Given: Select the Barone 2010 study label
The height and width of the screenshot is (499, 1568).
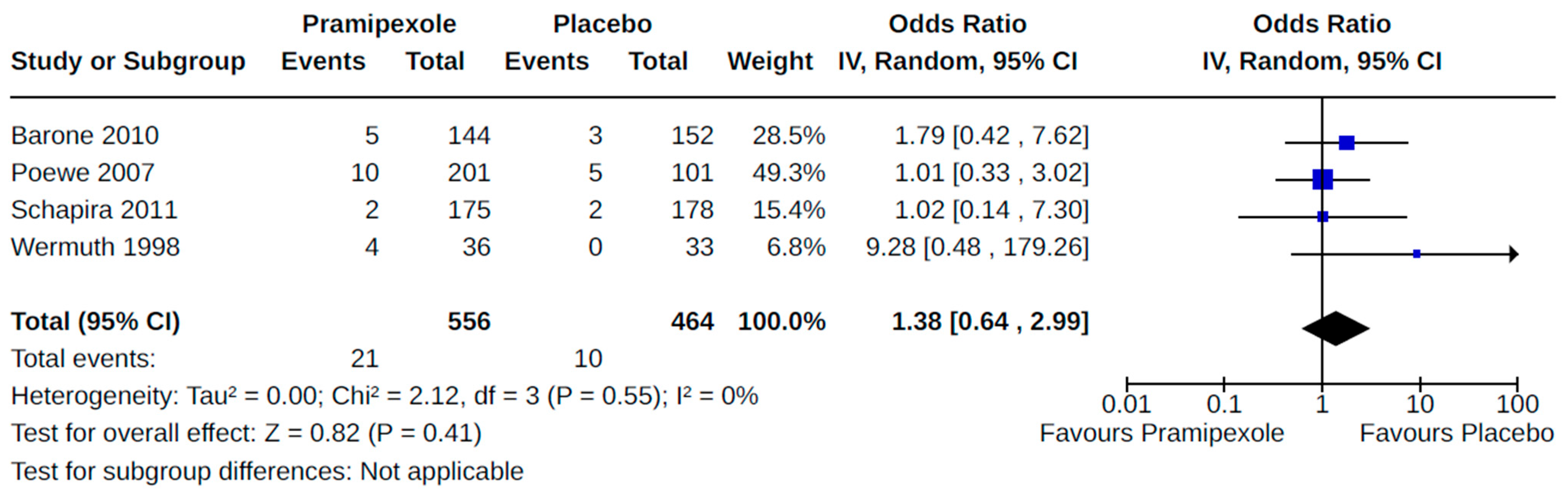Looking at the screenshot, I should tap(84, 136).
